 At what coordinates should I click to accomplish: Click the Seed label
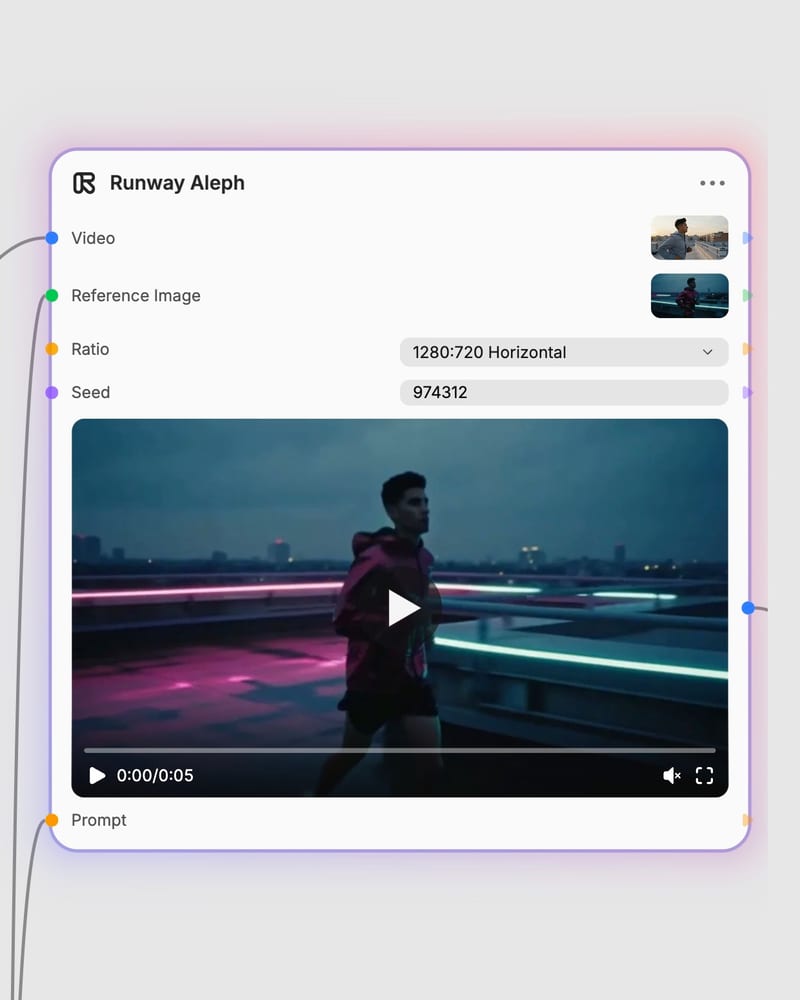(91, 392)
